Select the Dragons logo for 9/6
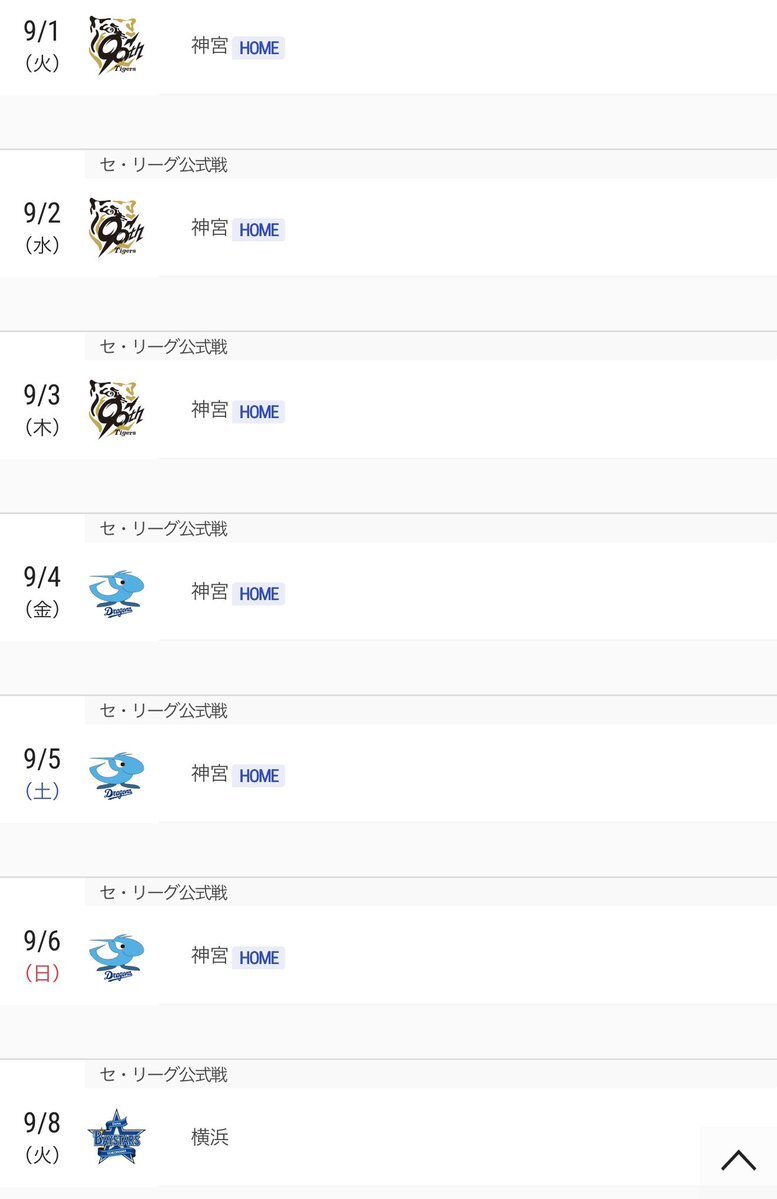The width and height of the screenshot is (777, 1199). click(x=116, y=957)
